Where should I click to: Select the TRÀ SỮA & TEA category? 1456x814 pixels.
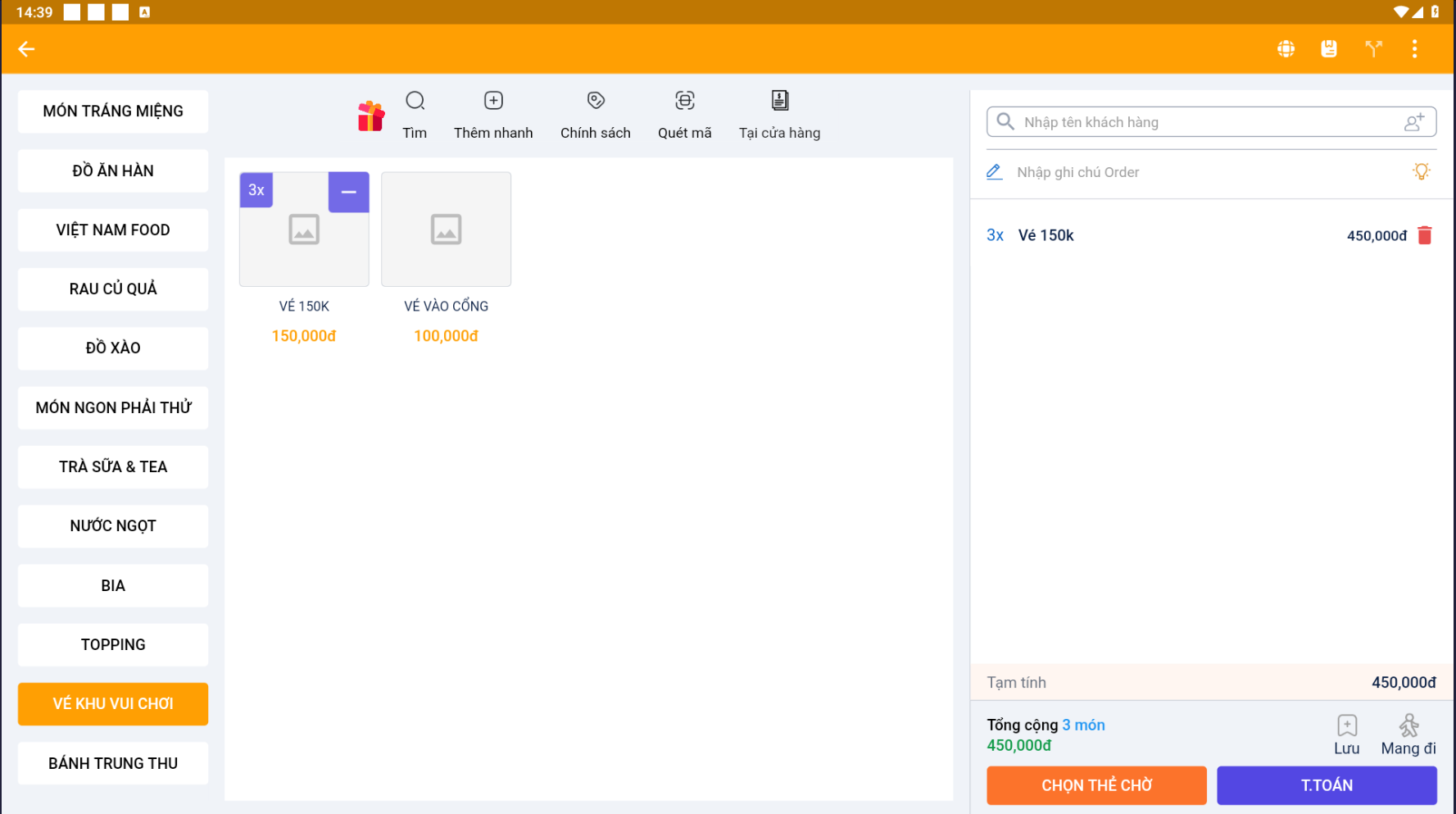tap(113, 467)
